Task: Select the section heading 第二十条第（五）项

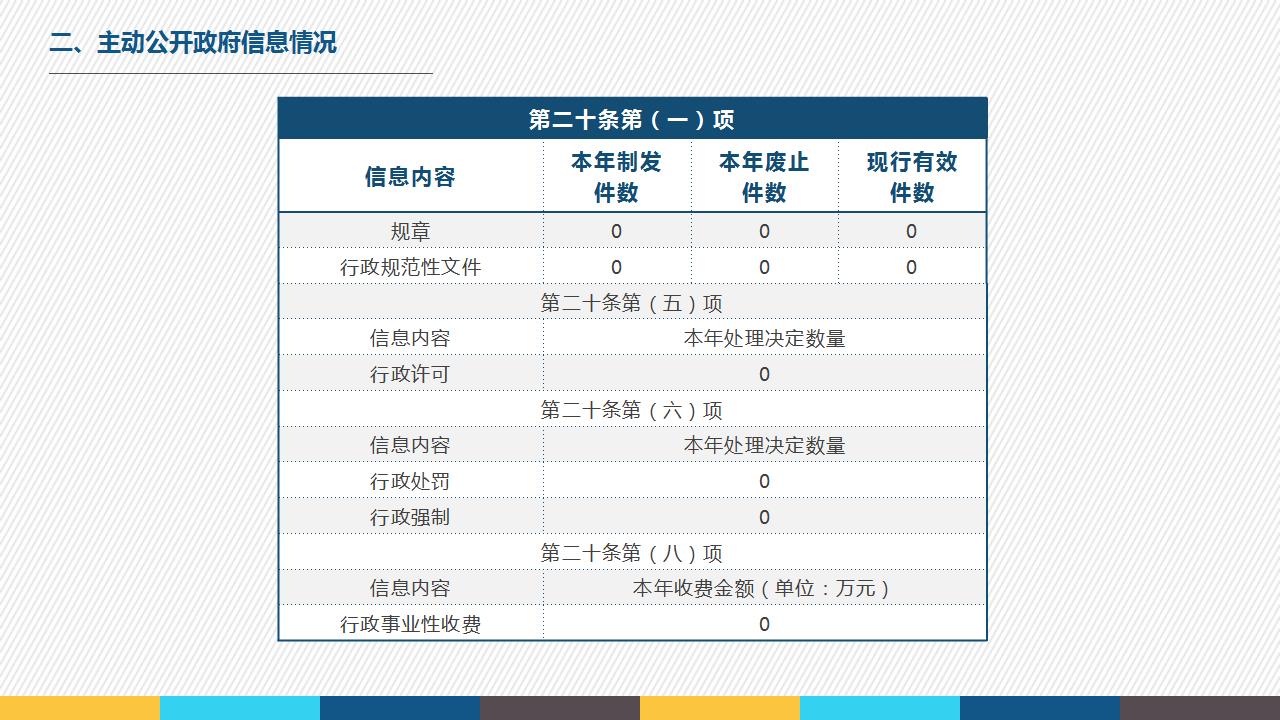Action: click(x=632, y=303)
